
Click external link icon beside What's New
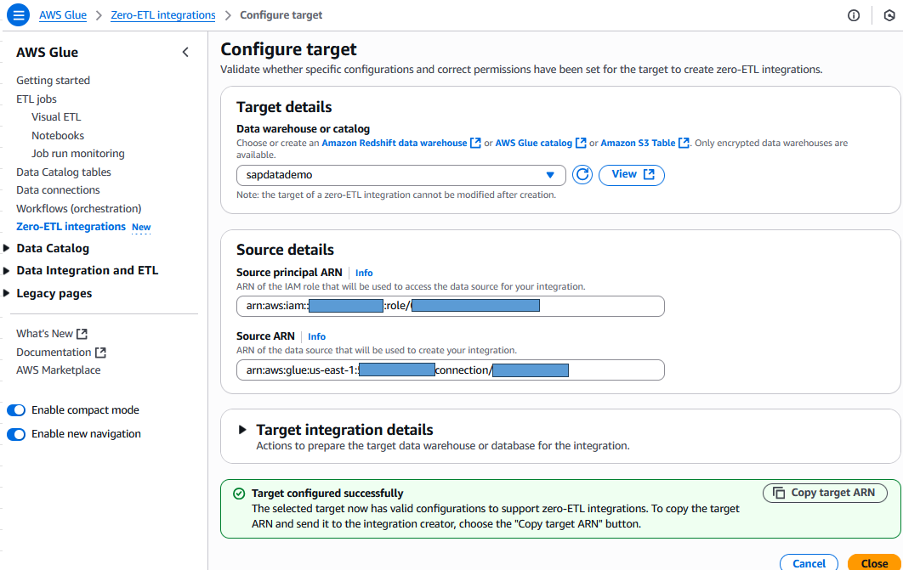coord(82,334)
